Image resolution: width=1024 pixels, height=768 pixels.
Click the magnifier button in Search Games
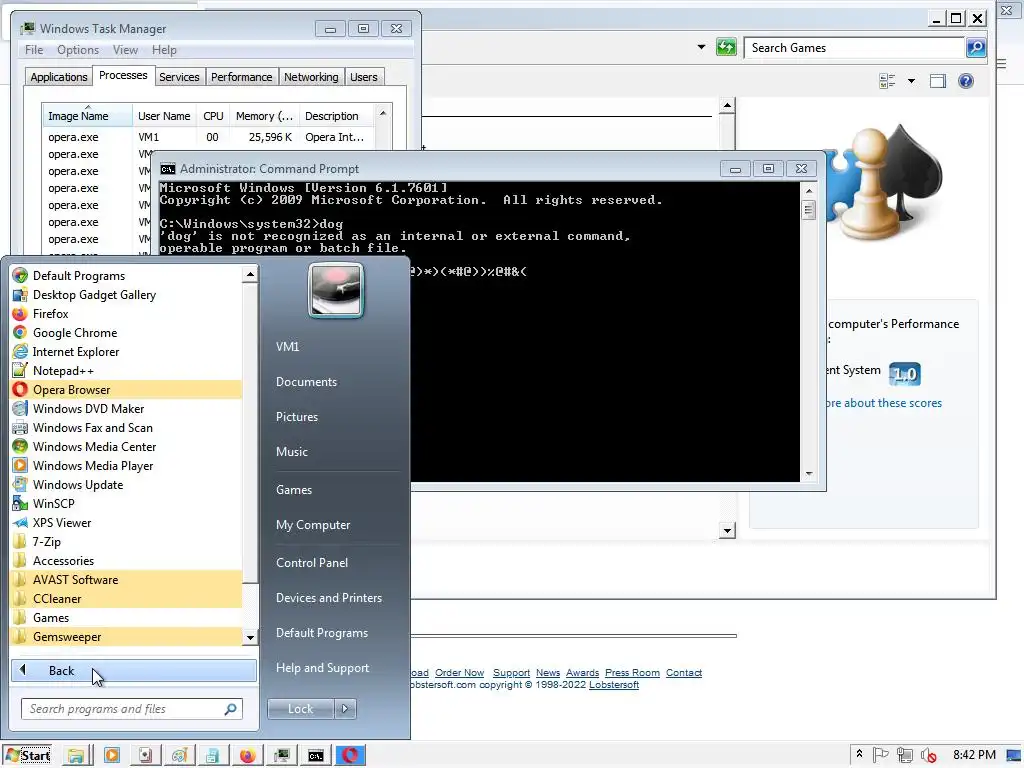(975, 47)
